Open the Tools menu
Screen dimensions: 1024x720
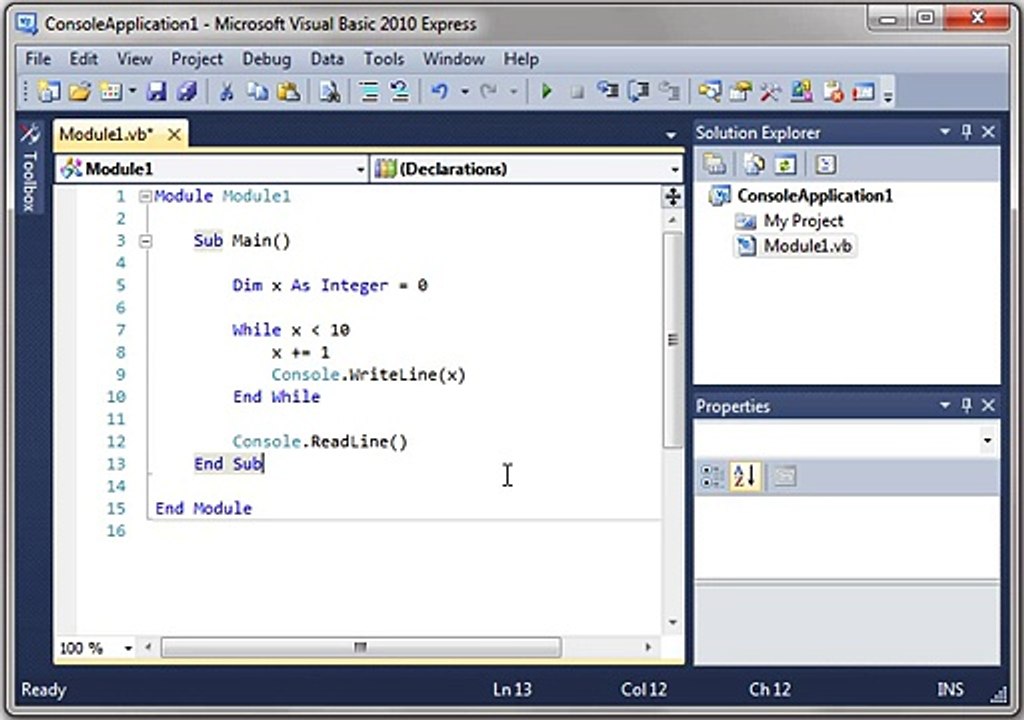click(x=383, y=59)
